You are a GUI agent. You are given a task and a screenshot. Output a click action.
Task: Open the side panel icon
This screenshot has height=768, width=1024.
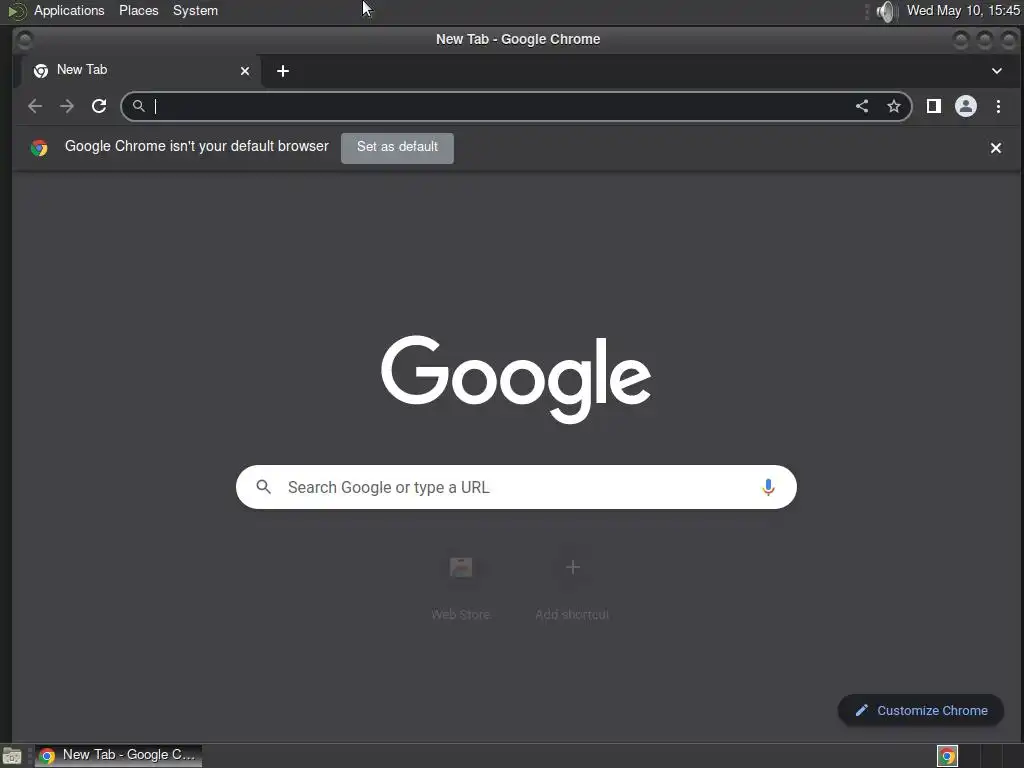934,106
